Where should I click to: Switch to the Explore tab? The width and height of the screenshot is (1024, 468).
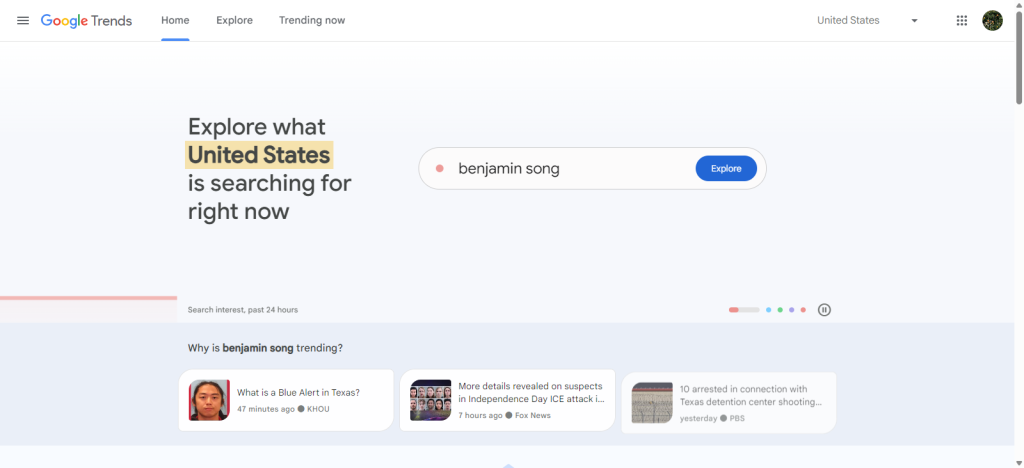point(234,20)
